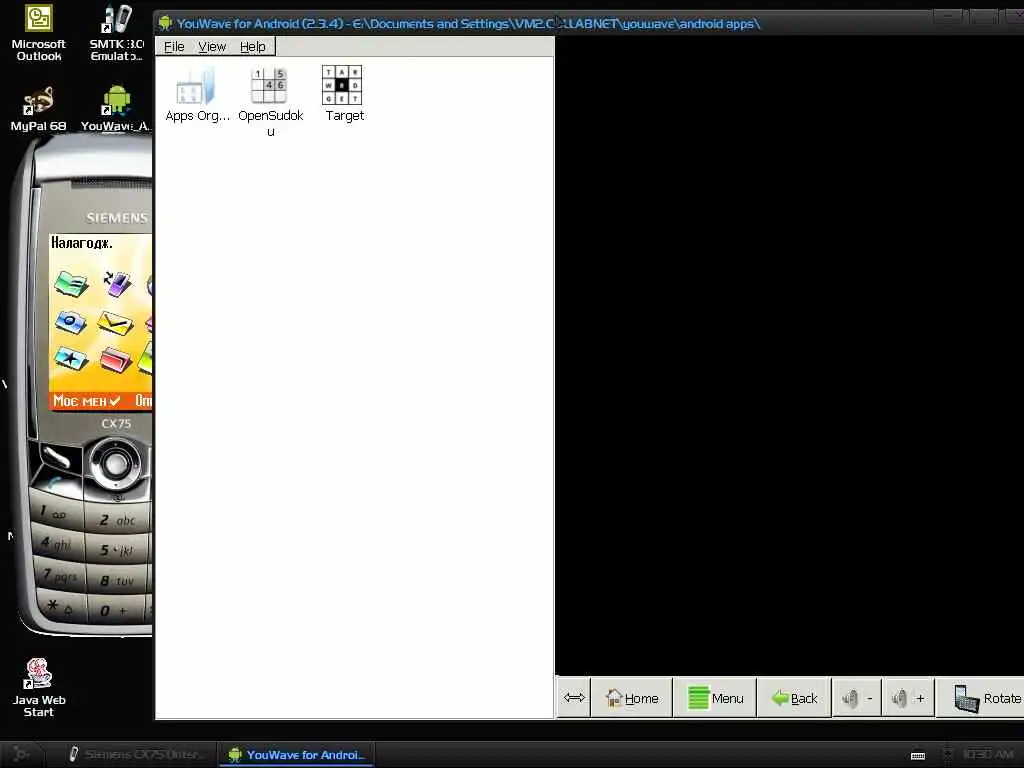Select the purple phone icon on Siemens screen
The height and width of the screenshot is (768, 1024).
click(117, 283)
